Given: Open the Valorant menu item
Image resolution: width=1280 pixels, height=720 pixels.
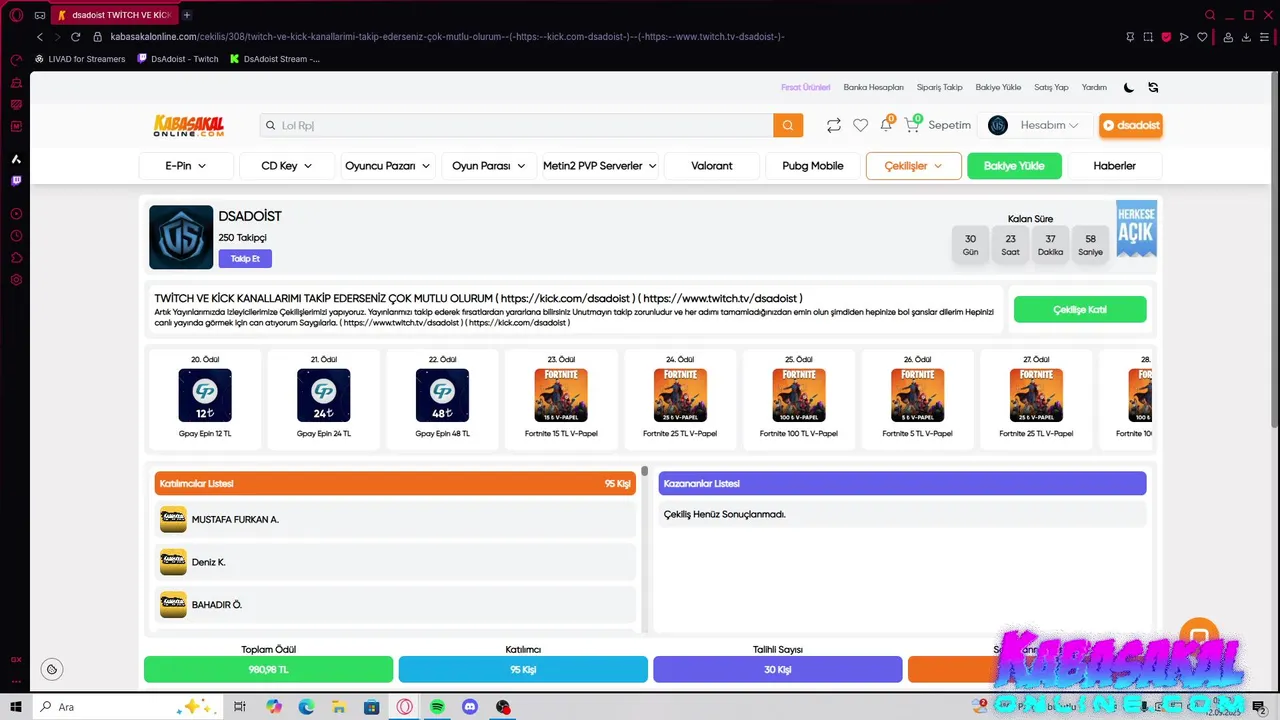Looking at the screenshot, I should pyautogui.click(x=712, y=166).
